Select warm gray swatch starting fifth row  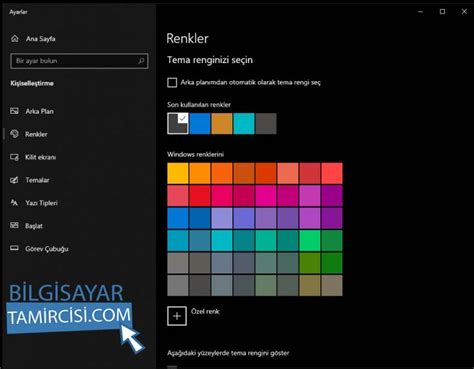pos(178,263)
